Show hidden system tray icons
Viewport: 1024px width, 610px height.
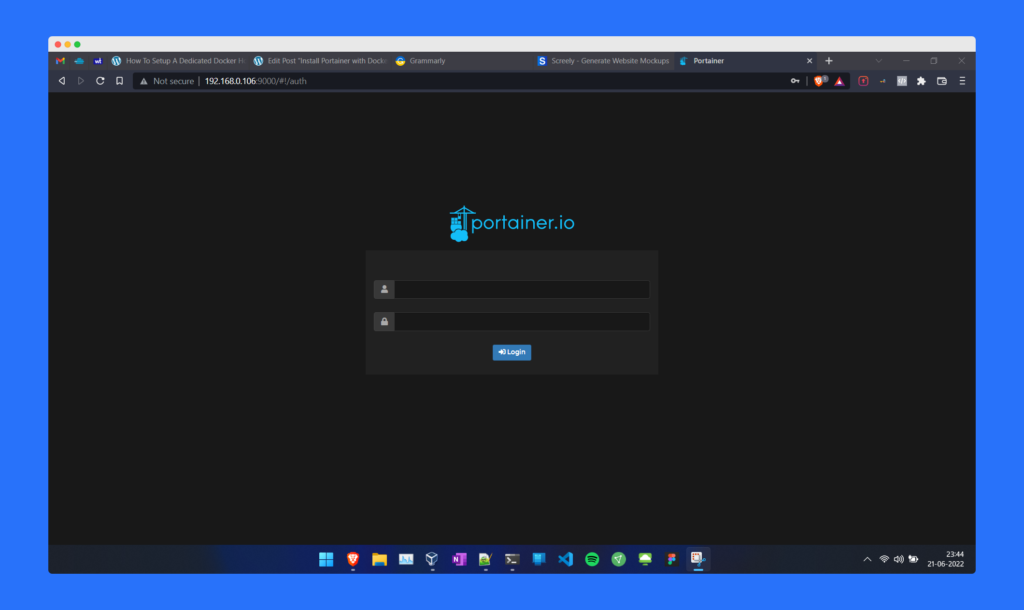click(867, 559)
